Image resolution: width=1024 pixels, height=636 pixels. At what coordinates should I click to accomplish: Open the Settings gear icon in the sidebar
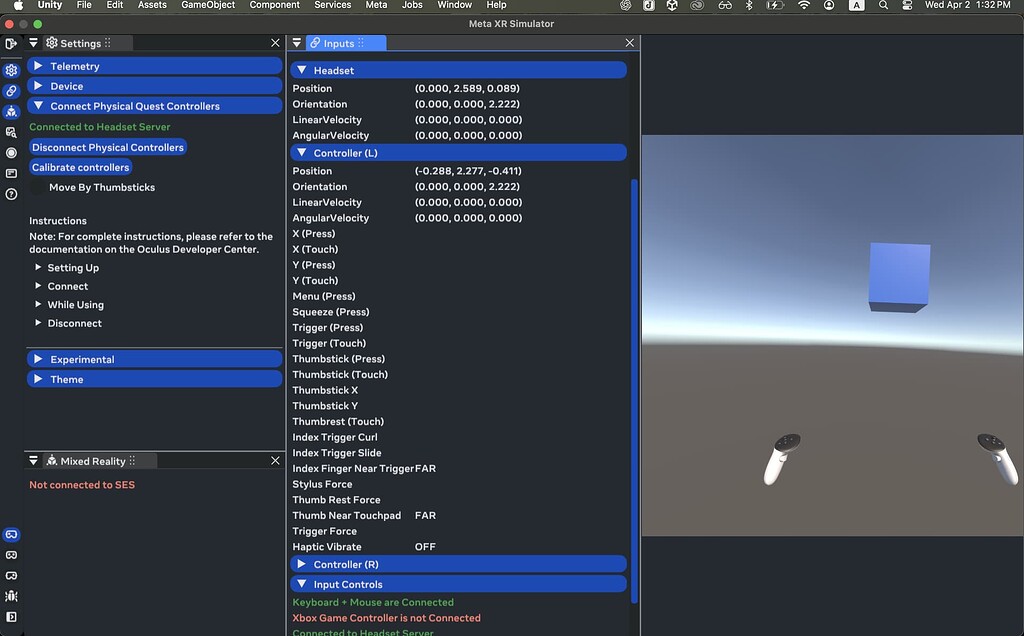coord(11,72)
